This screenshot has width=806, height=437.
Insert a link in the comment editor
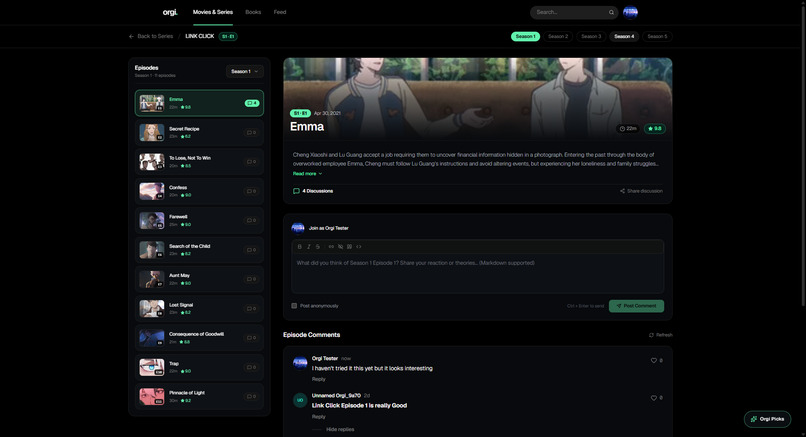[331, 247]
